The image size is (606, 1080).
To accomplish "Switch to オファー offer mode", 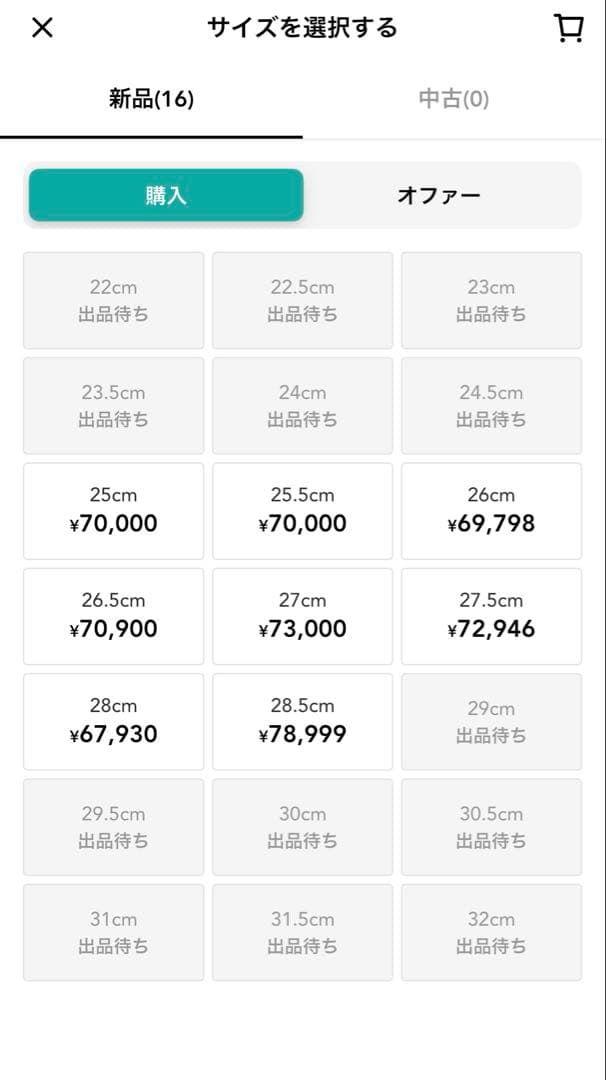I will pos(440,195).
